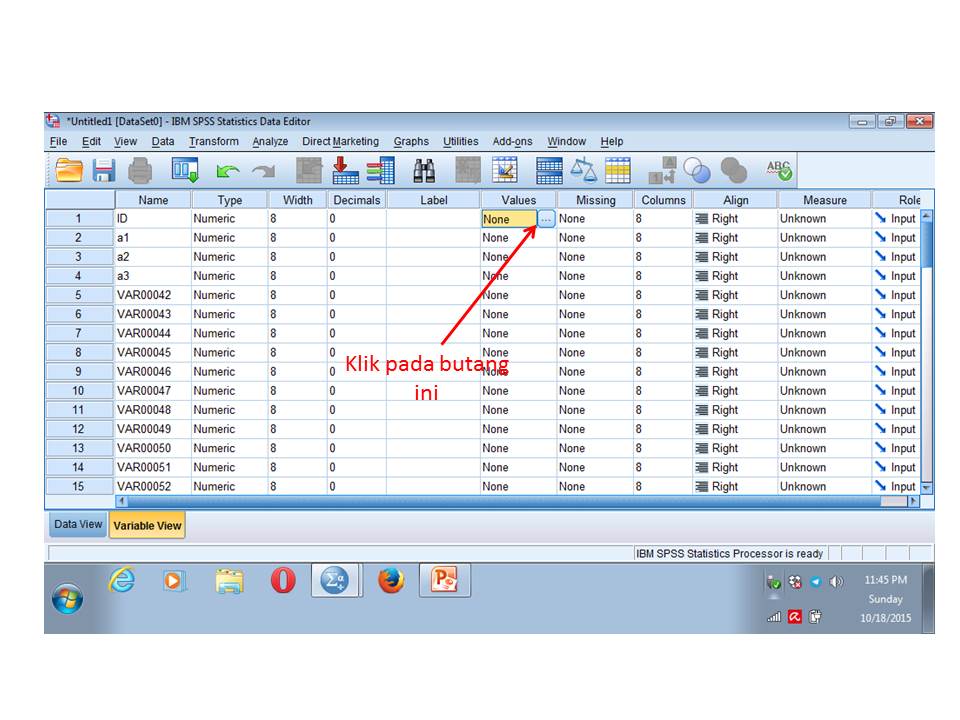Click the vertical scrollbar down arrow

[x=926, y=488]
